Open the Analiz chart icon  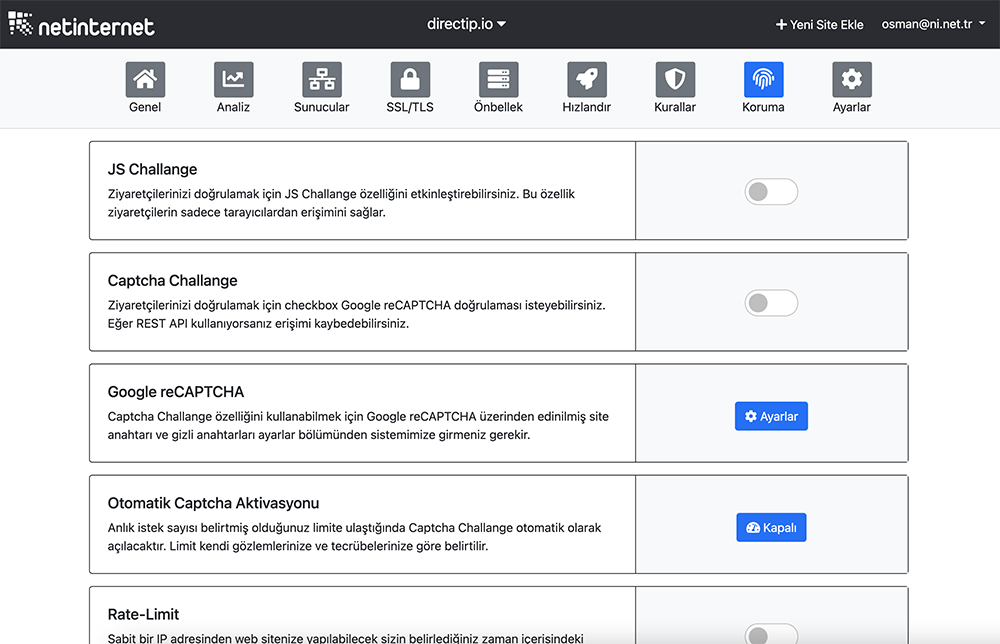[x=233, y=80]
